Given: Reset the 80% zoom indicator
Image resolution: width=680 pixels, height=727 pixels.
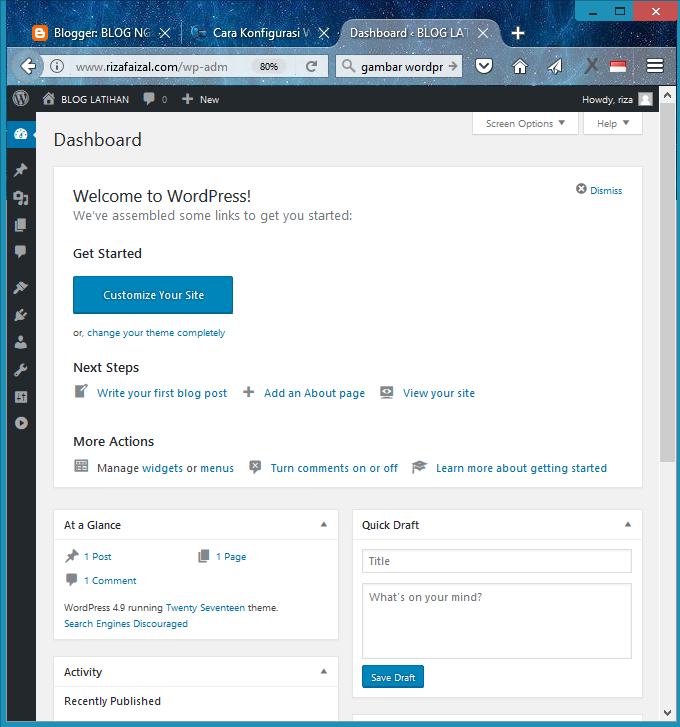Looking at the screenshot, I should click(269, 67).
